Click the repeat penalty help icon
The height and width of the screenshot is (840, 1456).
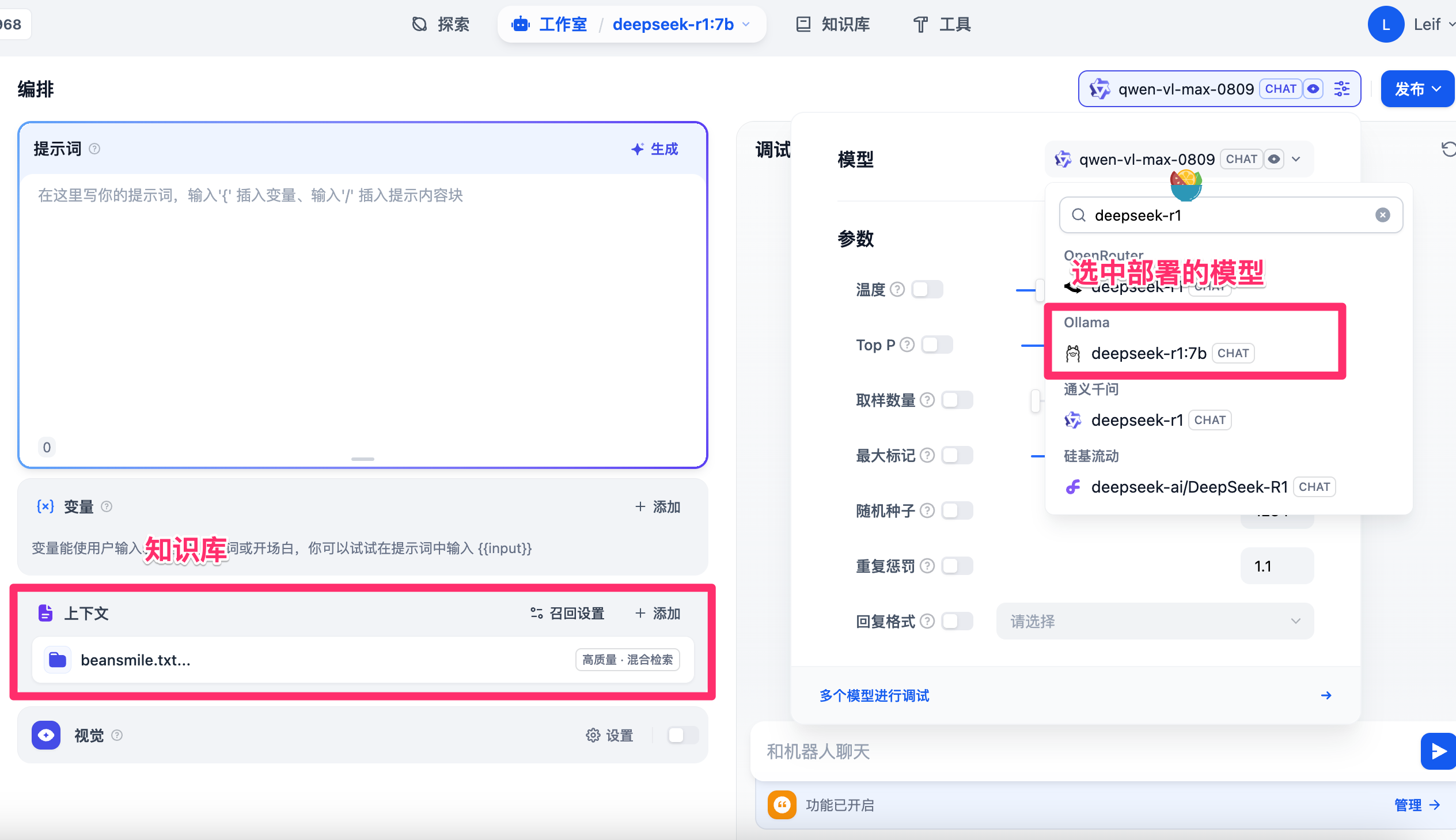(x=927, y=566)
